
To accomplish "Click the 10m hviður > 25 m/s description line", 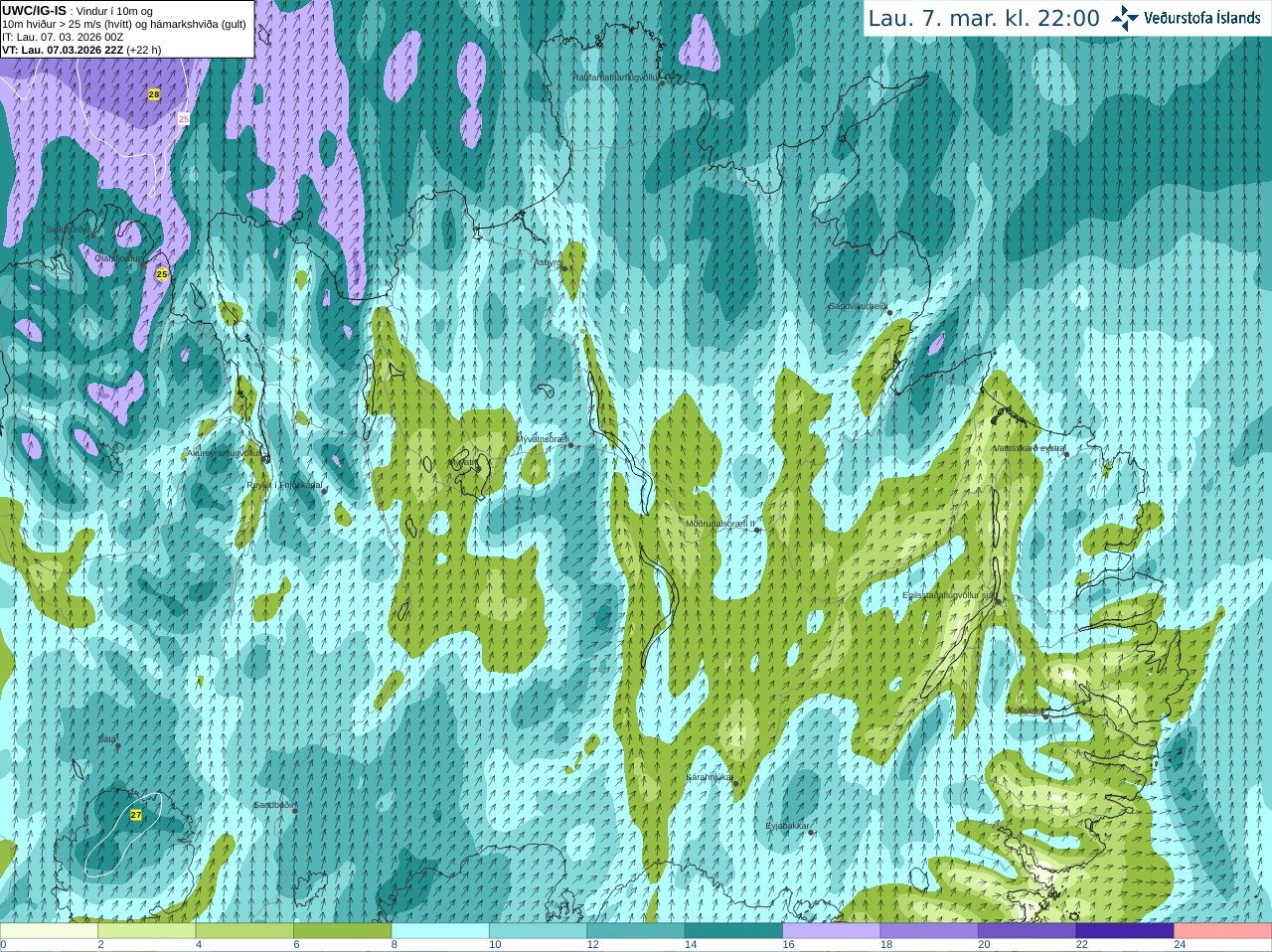I will [124, 24].
